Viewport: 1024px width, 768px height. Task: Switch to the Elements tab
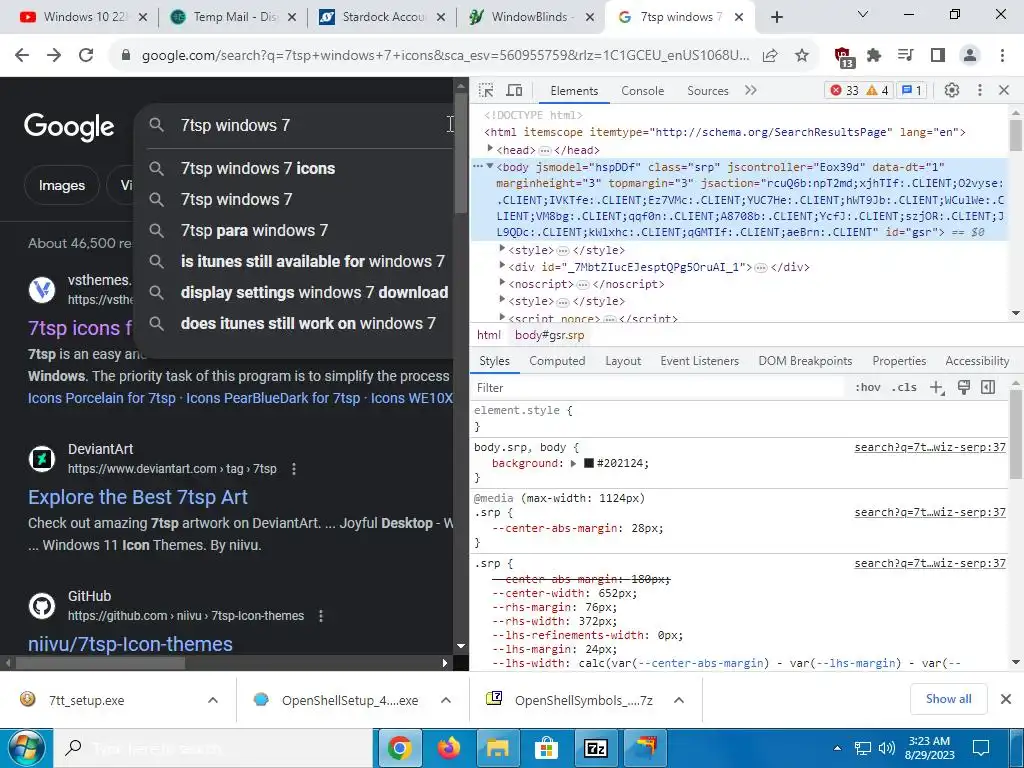pyautogui.click(x=574, y=91)
